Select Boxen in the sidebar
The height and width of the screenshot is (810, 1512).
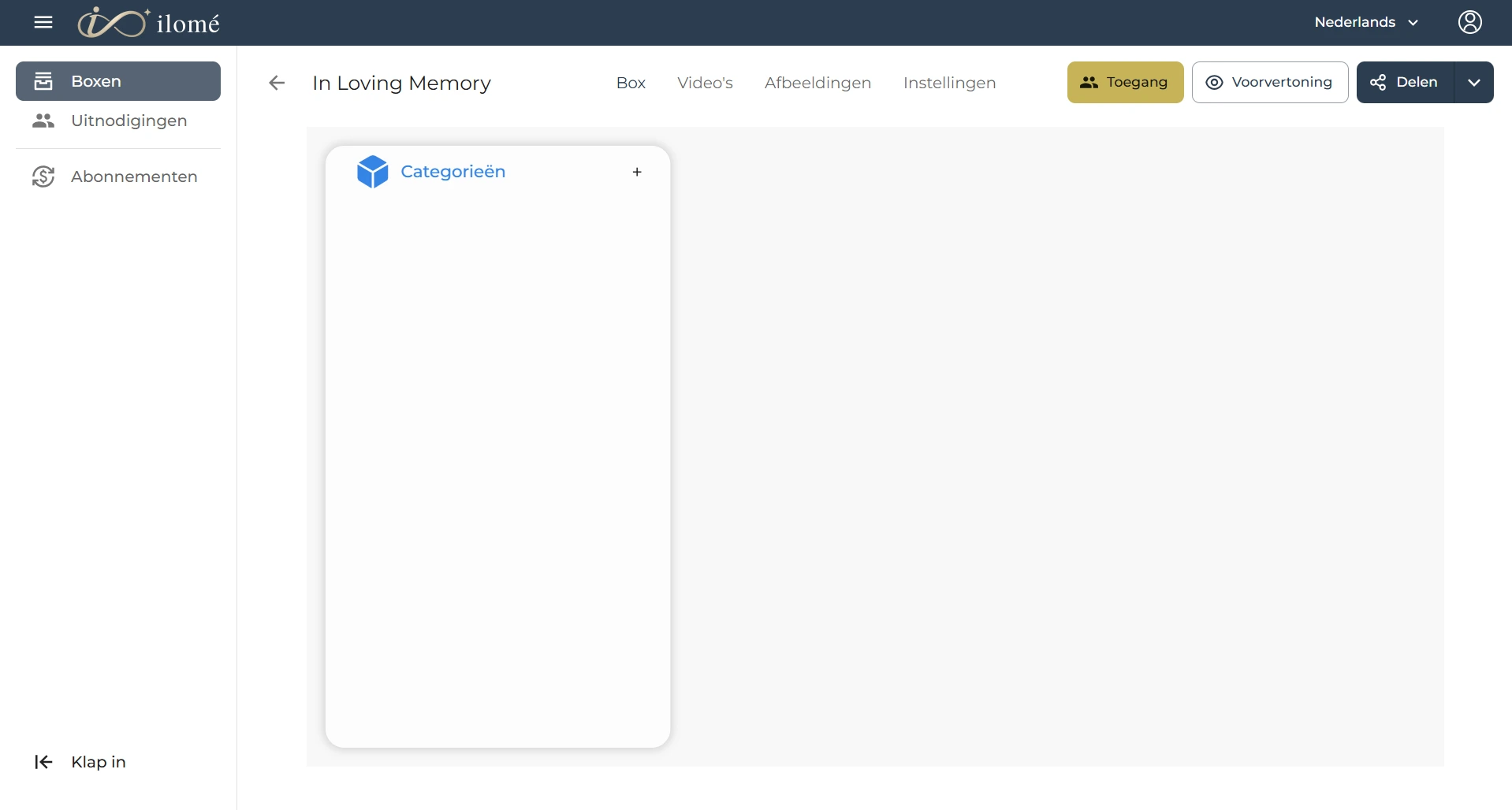(118, 81)
